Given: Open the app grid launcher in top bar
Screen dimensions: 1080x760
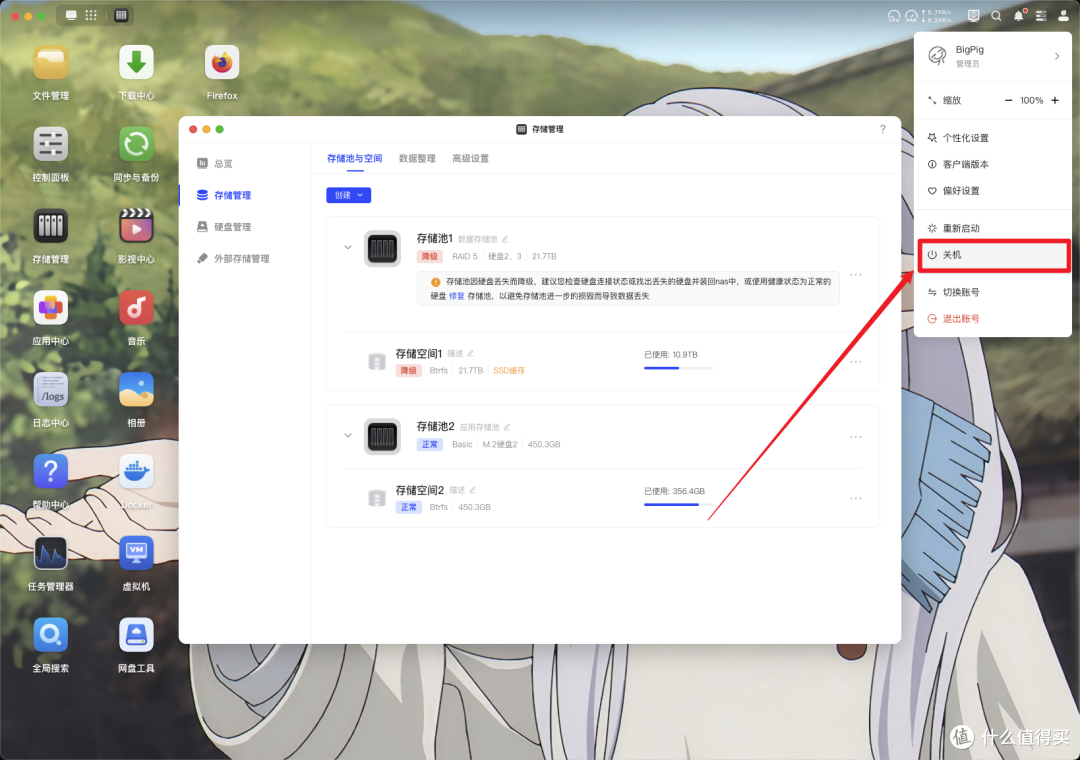Looking at the screenshot, I should [x=91, y=15].
